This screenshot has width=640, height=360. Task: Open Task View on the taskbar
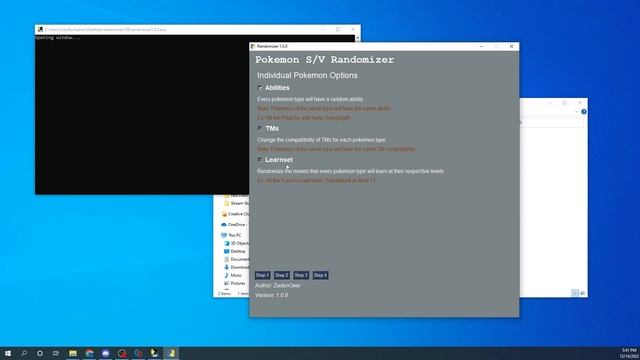(x=56, y=353)
